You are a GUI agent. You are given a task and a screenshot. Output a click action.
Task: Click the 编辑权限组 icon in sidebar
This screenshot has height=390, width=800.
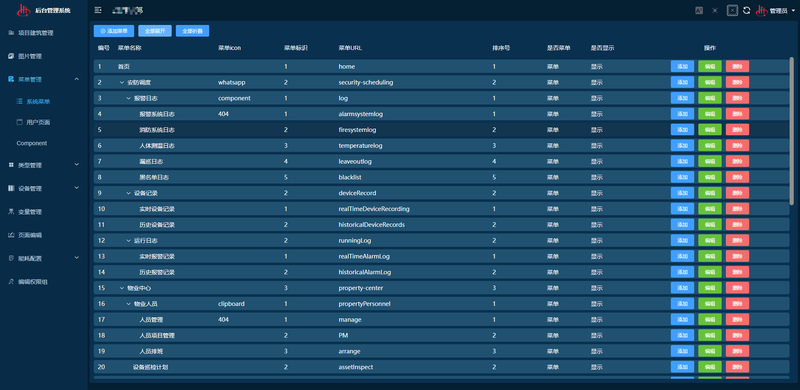click(11, 281)
